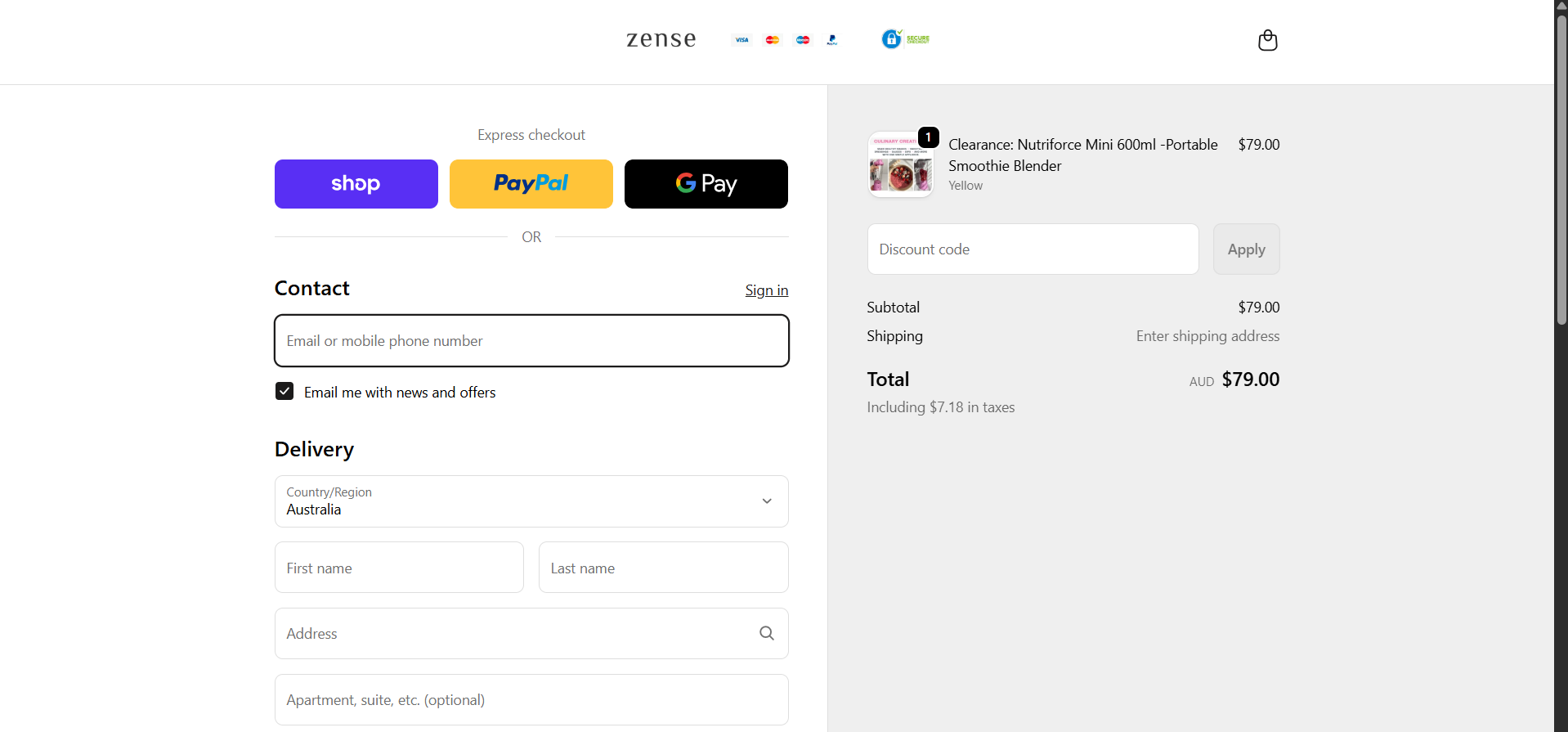Image resolution: width=1568 pixels, height=732 pixels.
Task: Click the Apartment, suite, etc. field
Action: pyautogui.click(x=531, y=700)
